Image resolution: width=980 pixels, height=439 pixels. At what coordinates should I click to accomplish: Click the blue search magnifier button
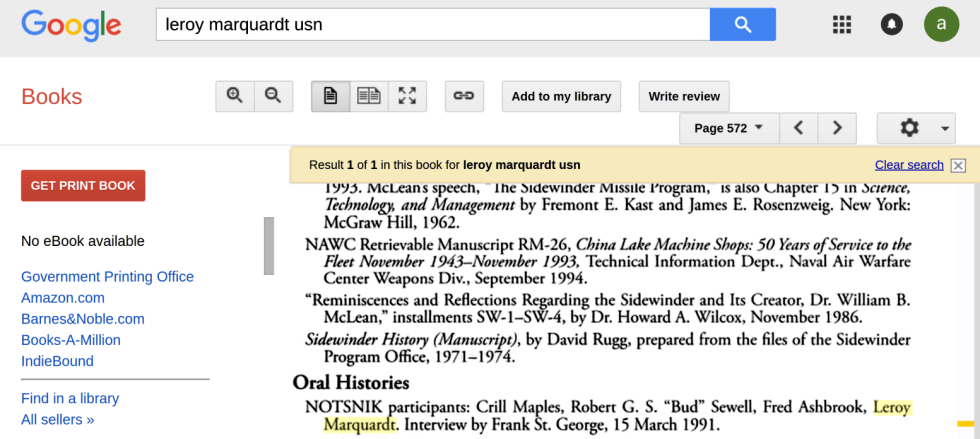742,25
